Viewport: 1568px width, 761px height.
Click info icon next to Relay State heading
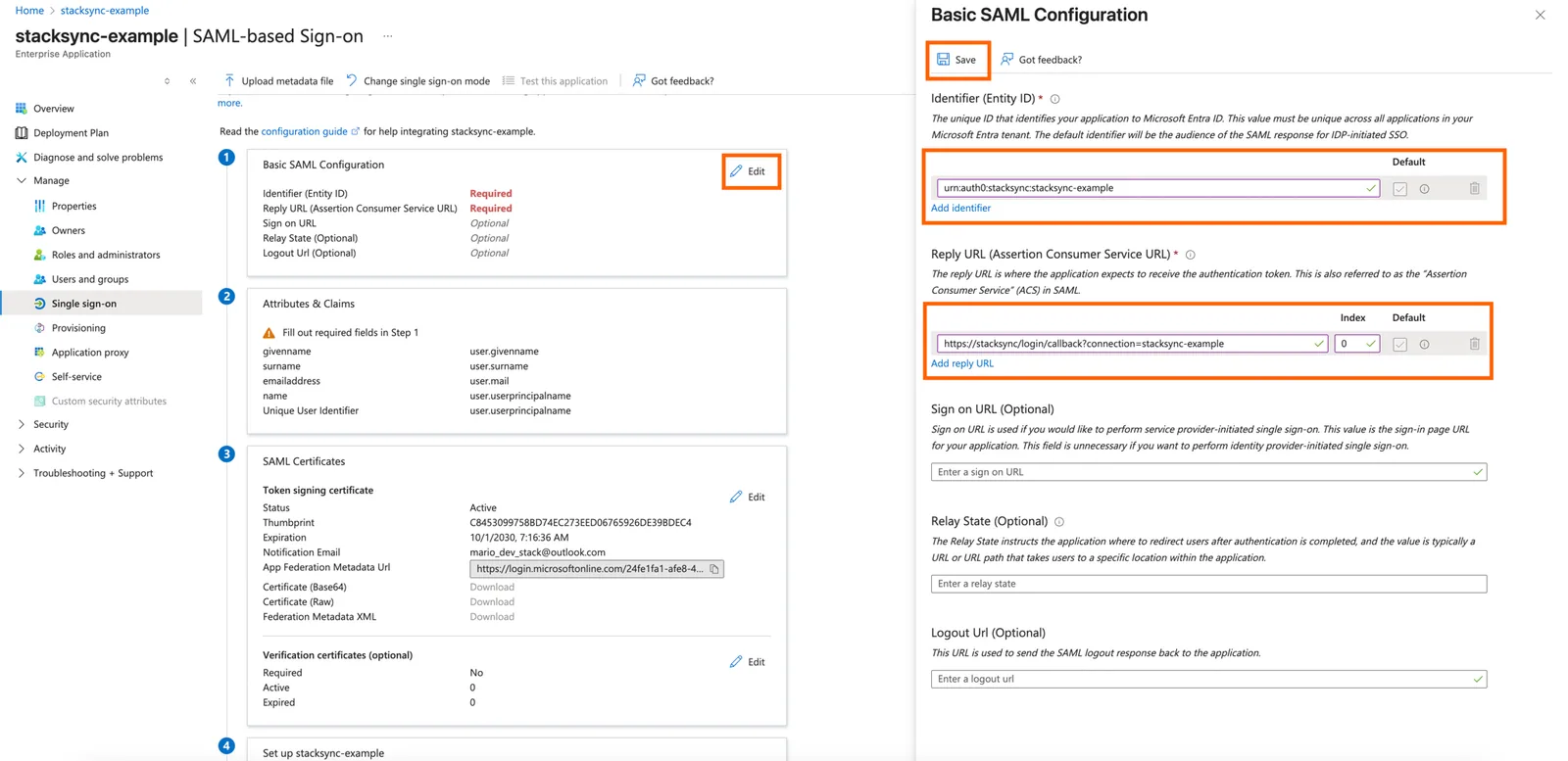point(1059,522)
